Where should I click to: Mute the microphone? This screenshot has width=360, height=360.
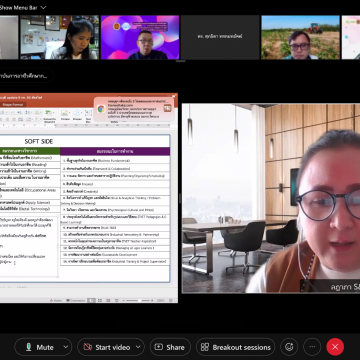coord(39,347)
